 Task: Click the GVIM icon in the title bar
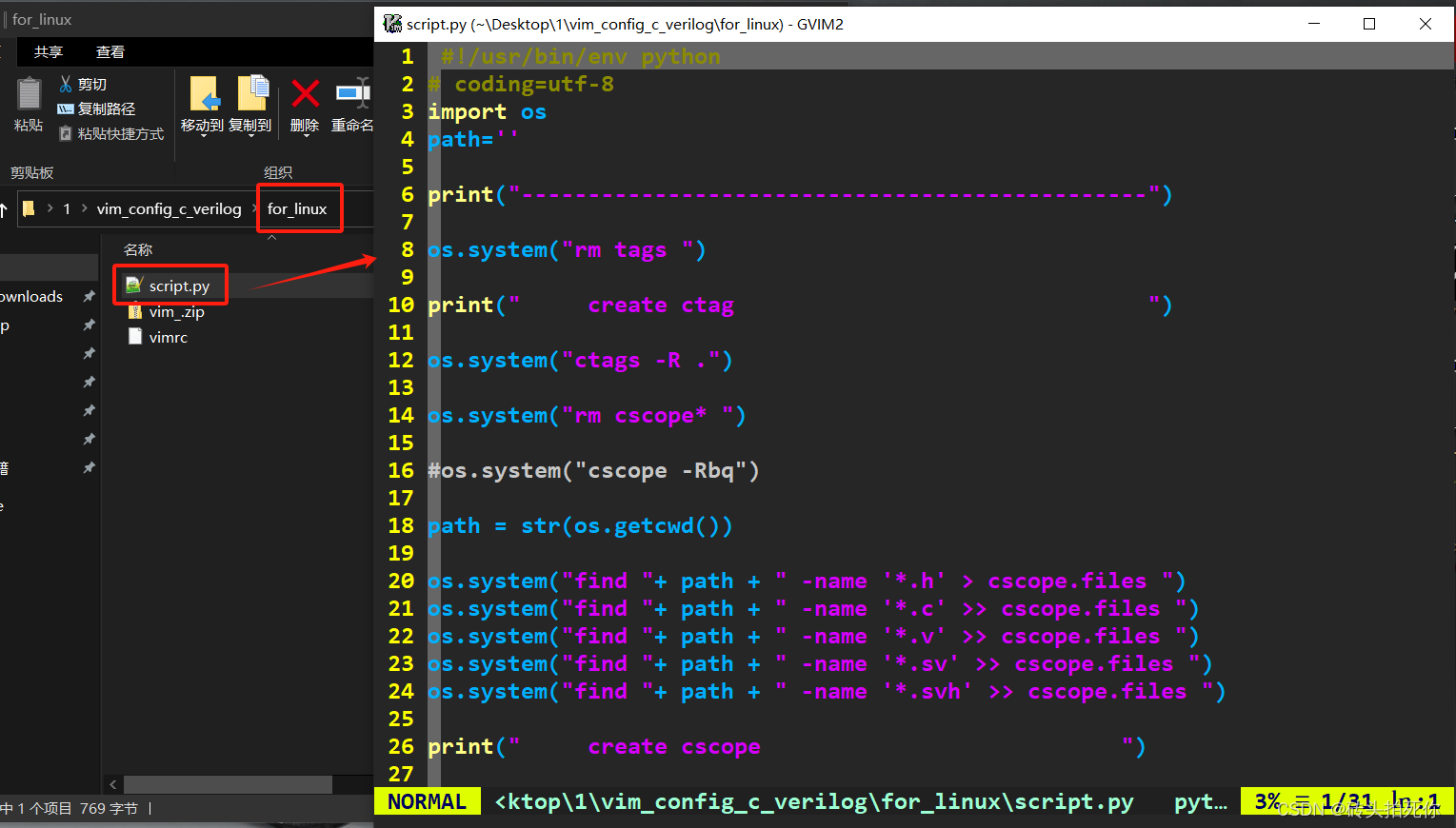[x=391, y=23]
